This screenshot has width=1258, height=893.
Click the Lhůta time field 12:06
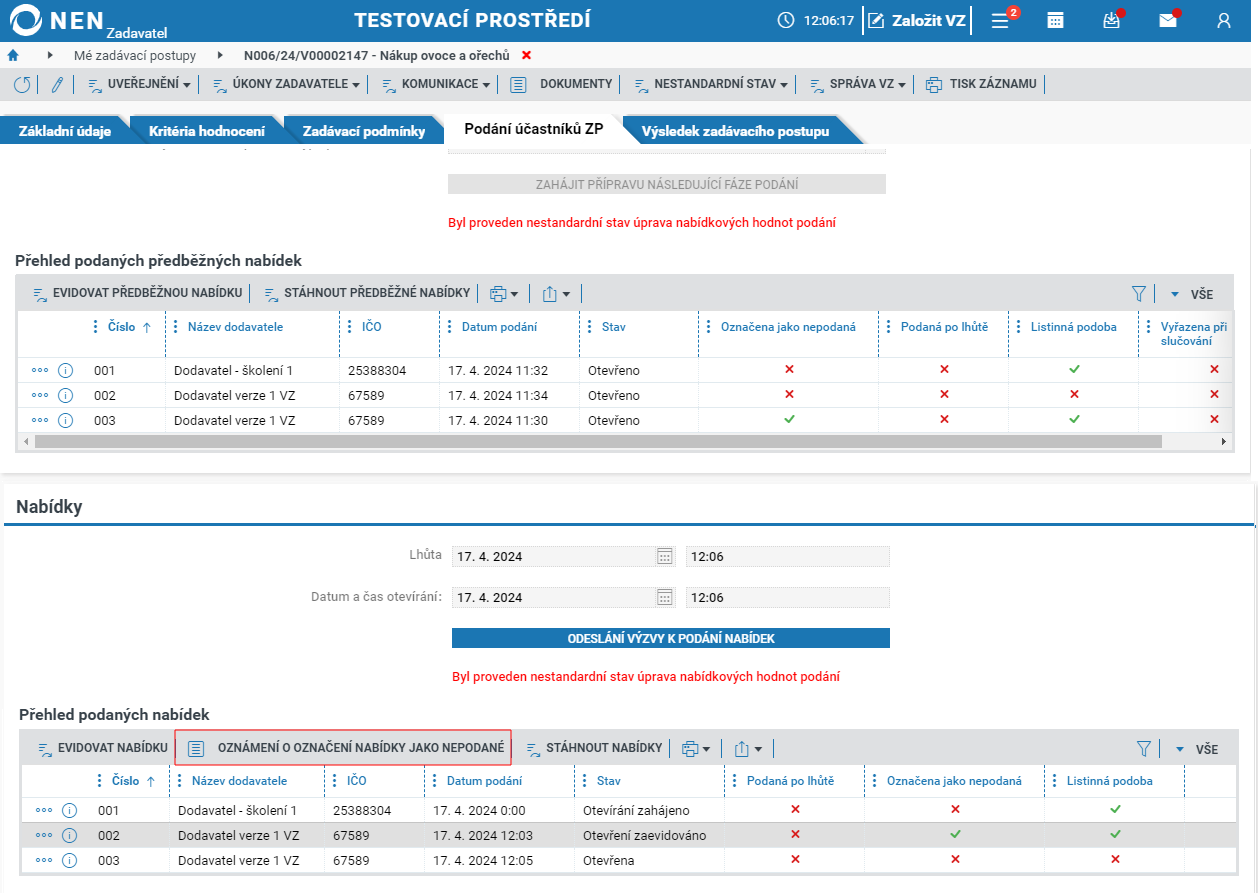pos(787,556)
